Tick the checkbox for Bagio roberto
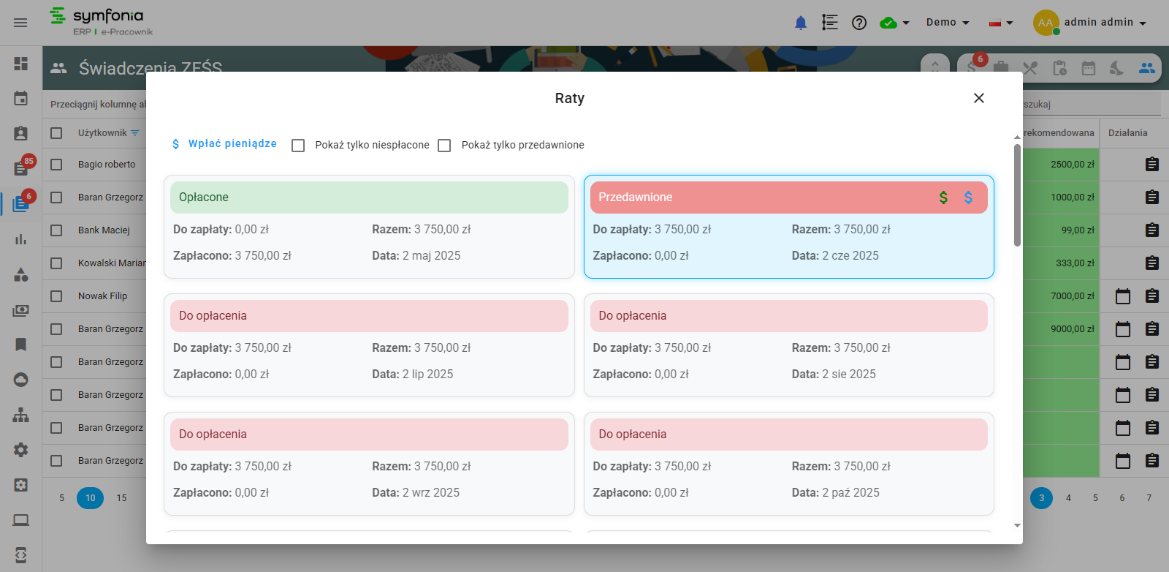This screenshot has width=1169, height=572. click(57, 164)
